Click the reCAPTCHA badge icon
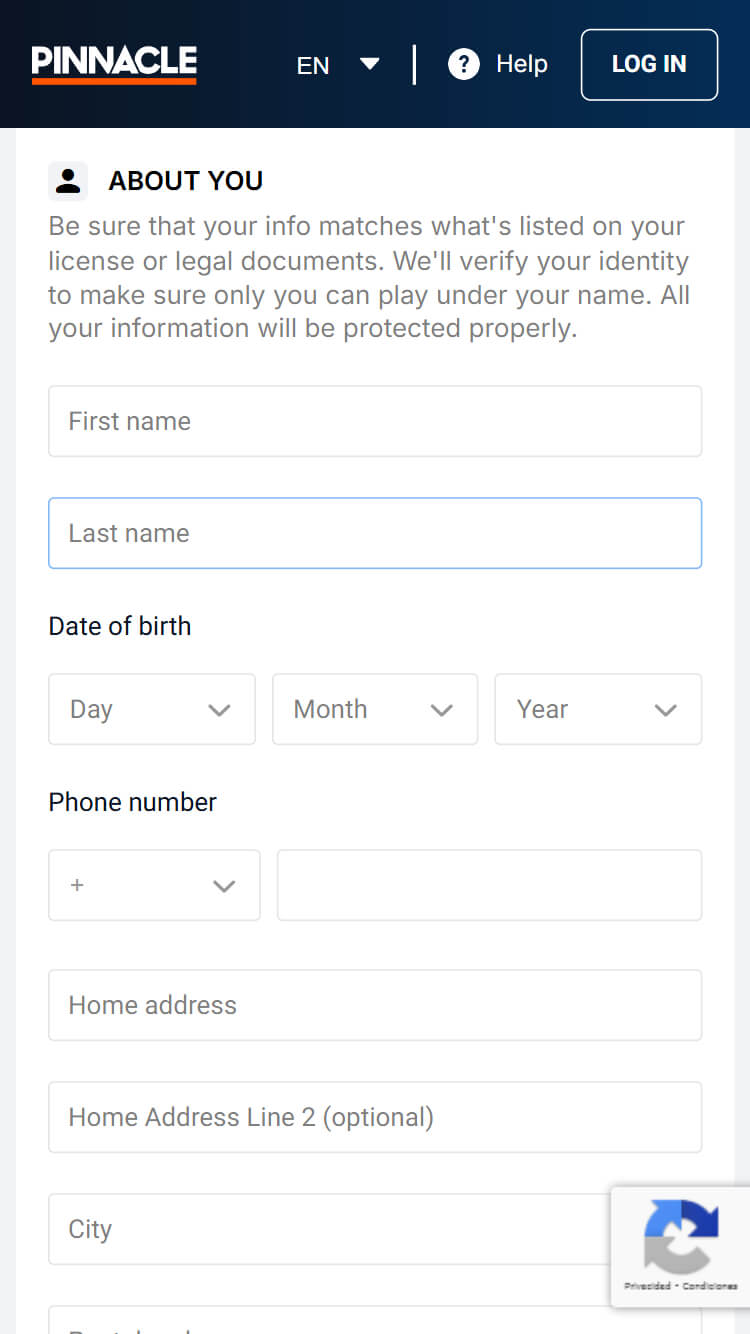 (681, 1236)
